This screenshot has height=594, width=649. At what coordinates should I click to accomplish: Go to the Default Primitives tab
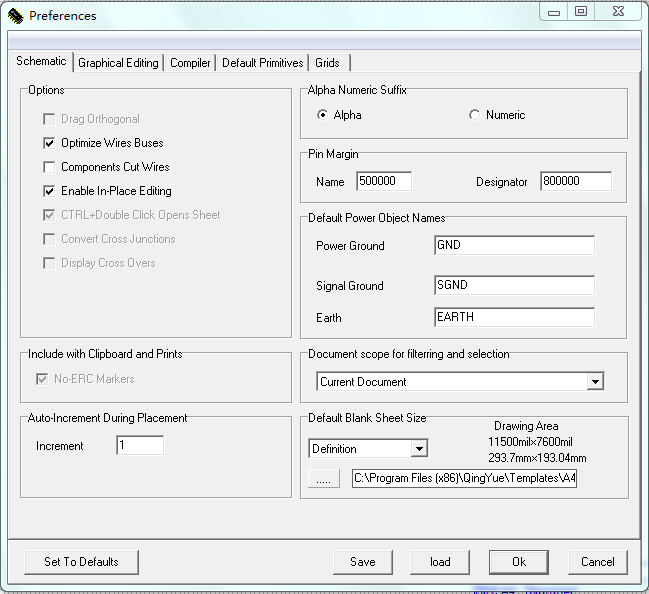(262, 63)
